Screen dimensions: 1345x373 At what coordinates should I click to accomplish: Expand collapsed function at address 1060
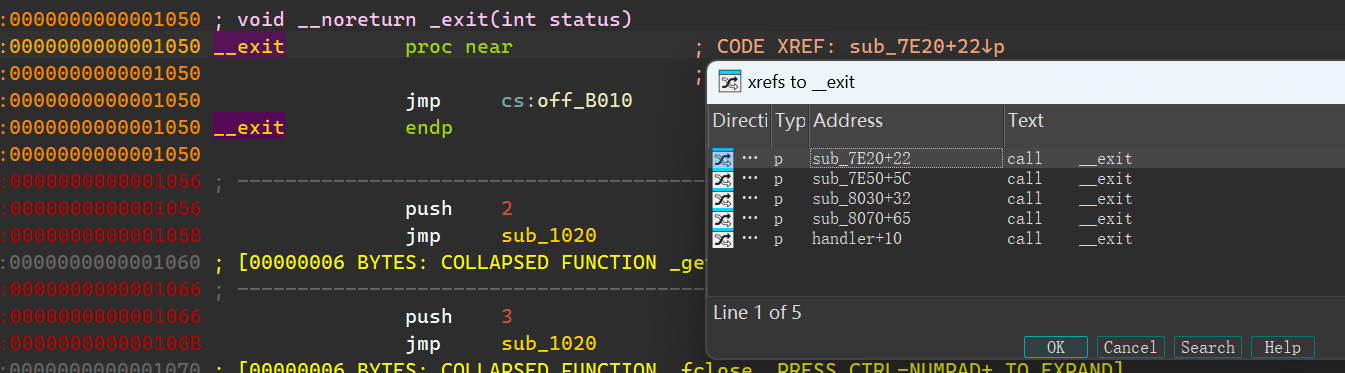[460, 263]
